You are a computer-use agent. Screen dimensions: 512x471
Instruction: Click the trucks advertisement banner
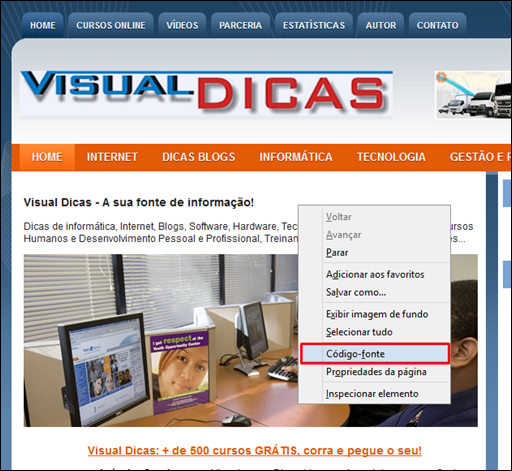click(473, 95)
